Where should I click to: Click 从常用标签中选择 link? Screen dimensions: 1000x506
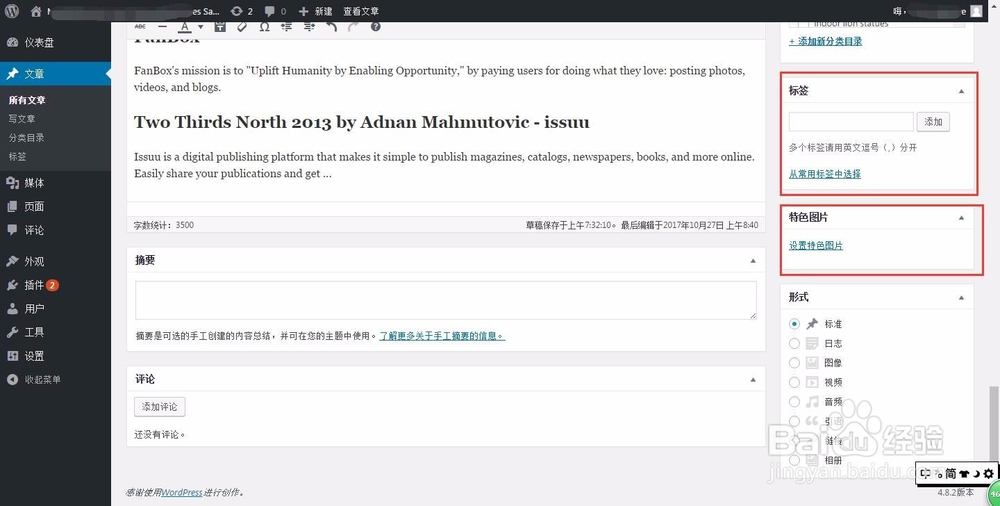(825, 174)
